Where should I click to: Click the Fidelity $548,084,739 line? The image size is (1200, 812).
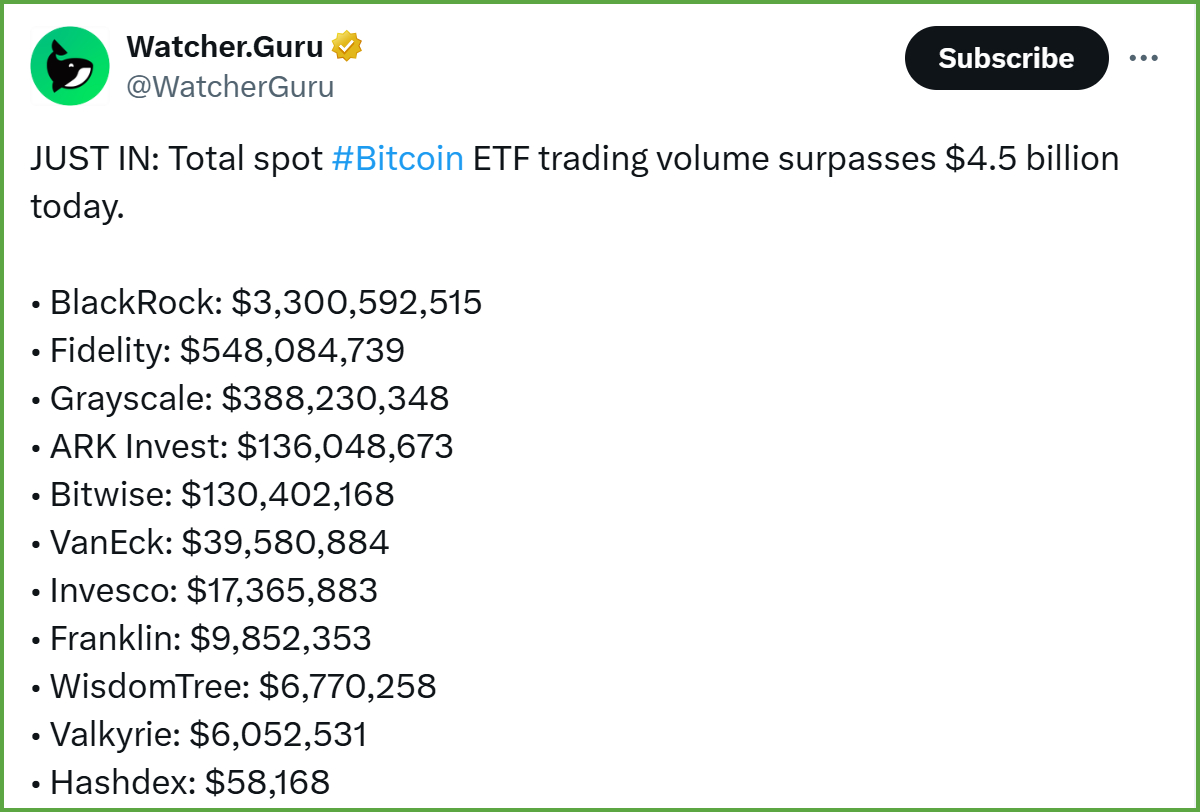coord(218,350)
